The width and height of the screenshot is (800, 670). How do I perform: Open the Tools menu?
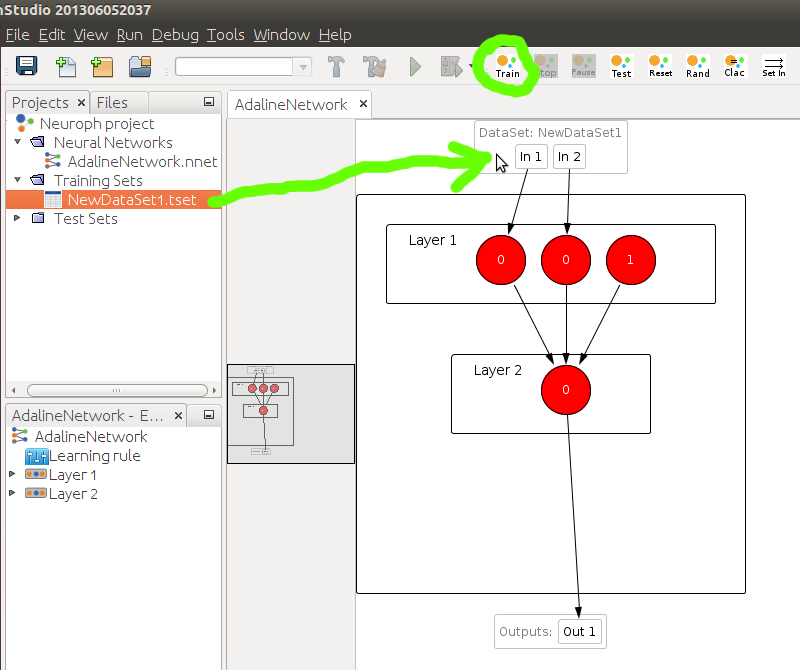(x=225, y=35)
